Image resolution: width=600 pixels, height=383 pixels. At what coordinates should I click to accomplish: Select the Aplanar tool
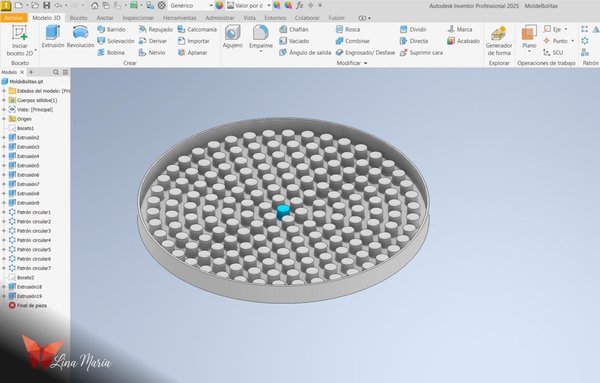(192, 52)
